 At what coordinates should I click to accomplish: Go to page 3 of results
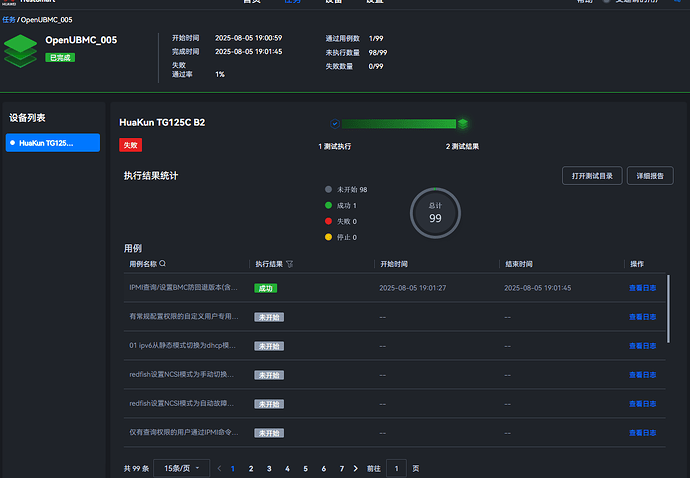coord(269,468)
